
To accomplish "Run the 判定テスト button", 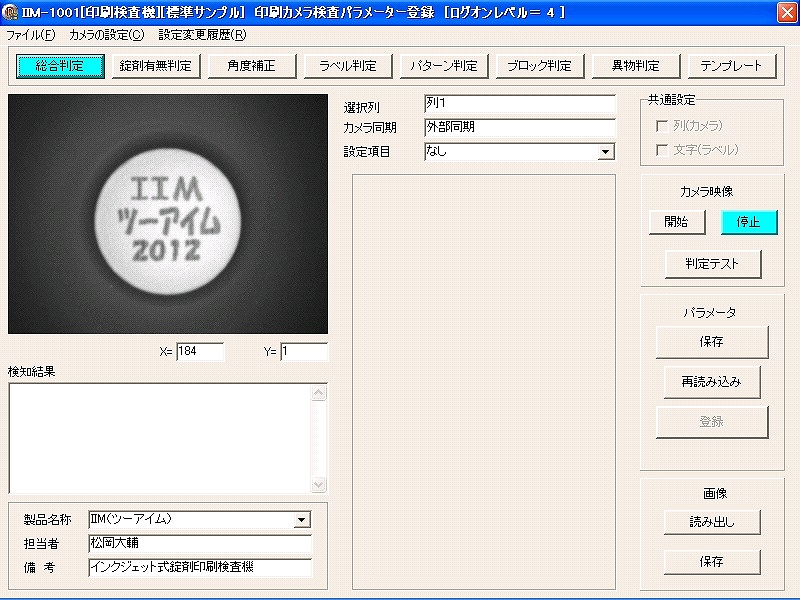I will pos(712,264).
